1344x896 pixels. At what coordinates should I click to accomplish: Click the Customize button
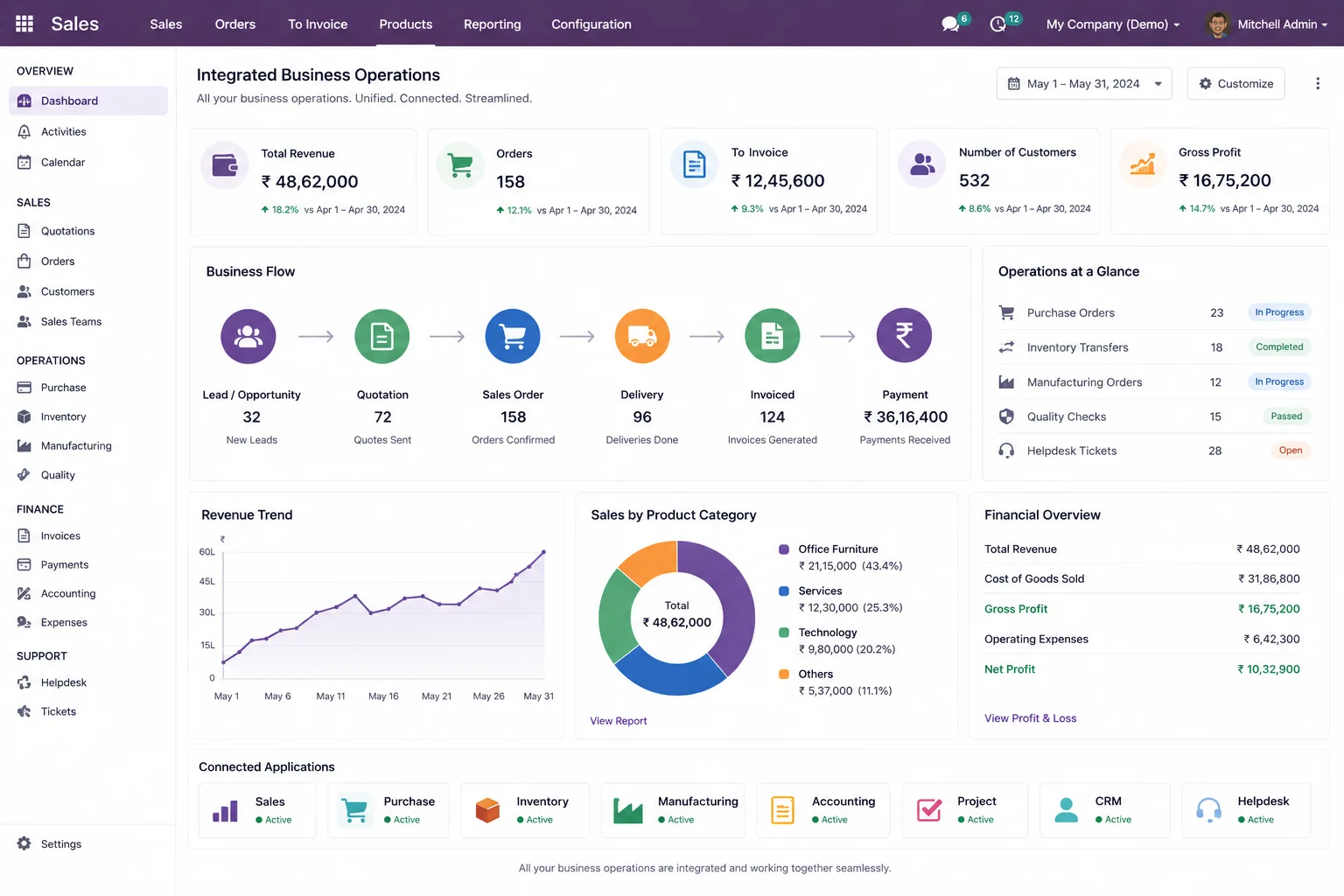click(x=1236, y=84)
